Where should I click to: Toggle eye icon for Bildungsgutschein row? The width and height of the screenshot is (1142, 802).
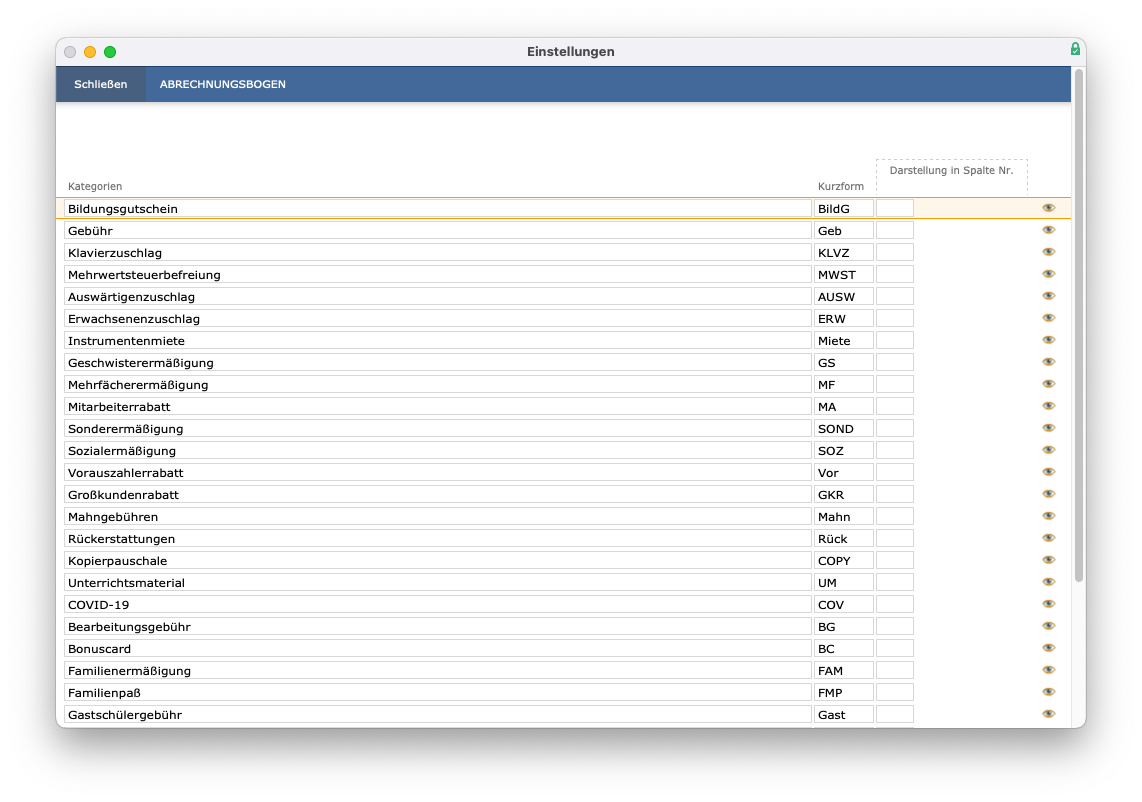pos(1049,208)
